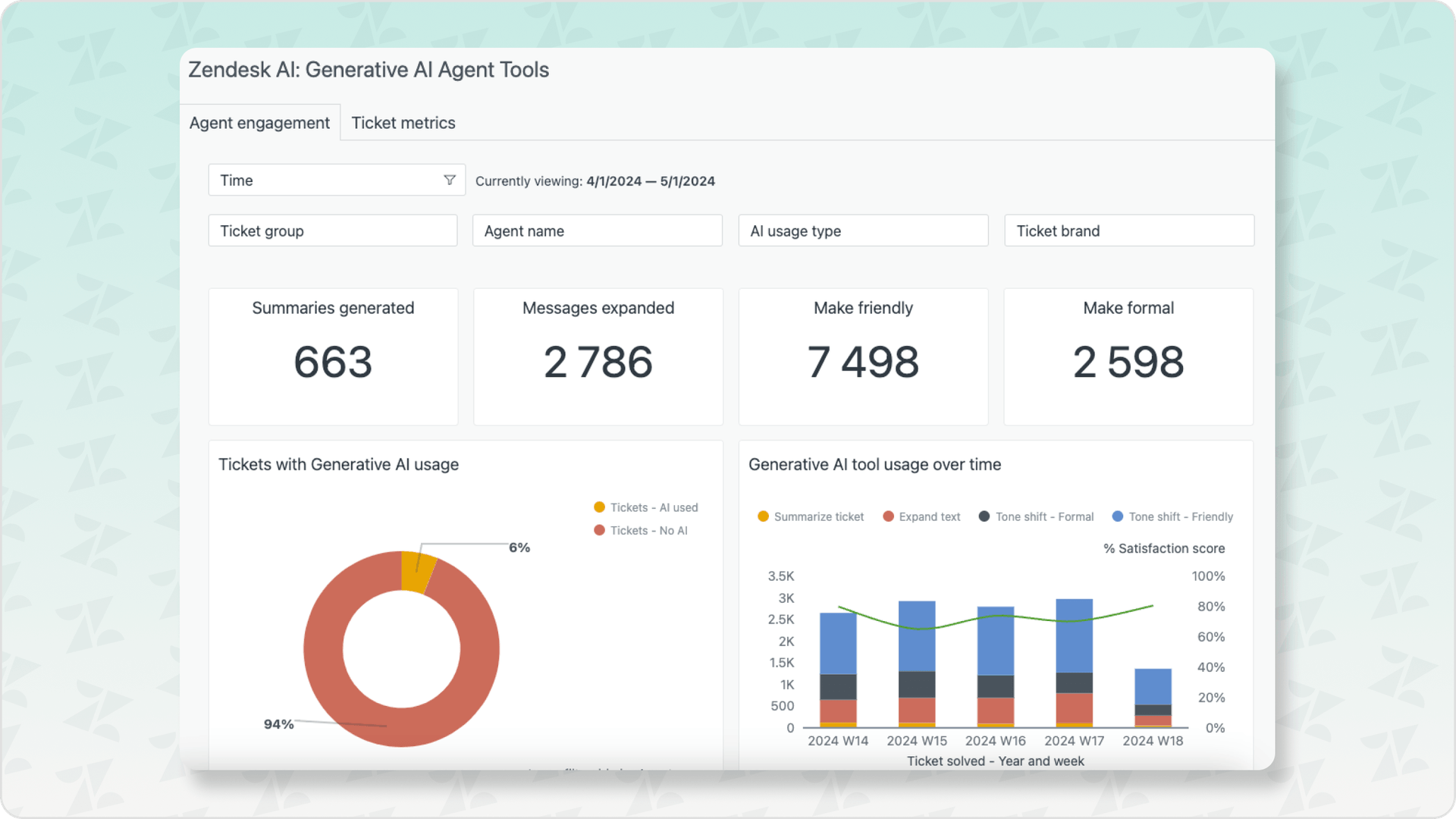Select the Make formal 2 598 card

point(1128,356)
